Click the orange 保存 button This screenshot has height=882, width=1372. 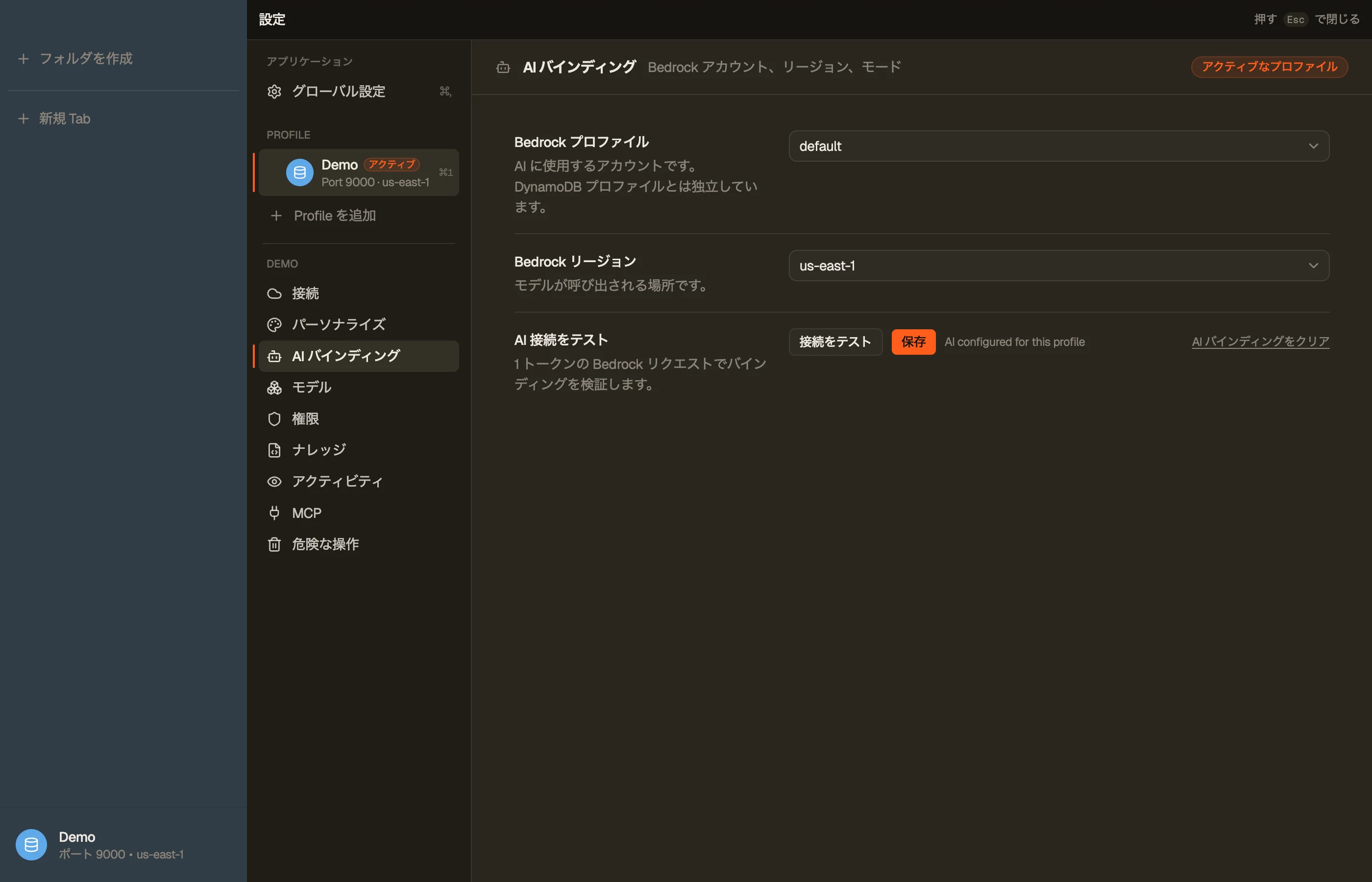pos(913,342)
